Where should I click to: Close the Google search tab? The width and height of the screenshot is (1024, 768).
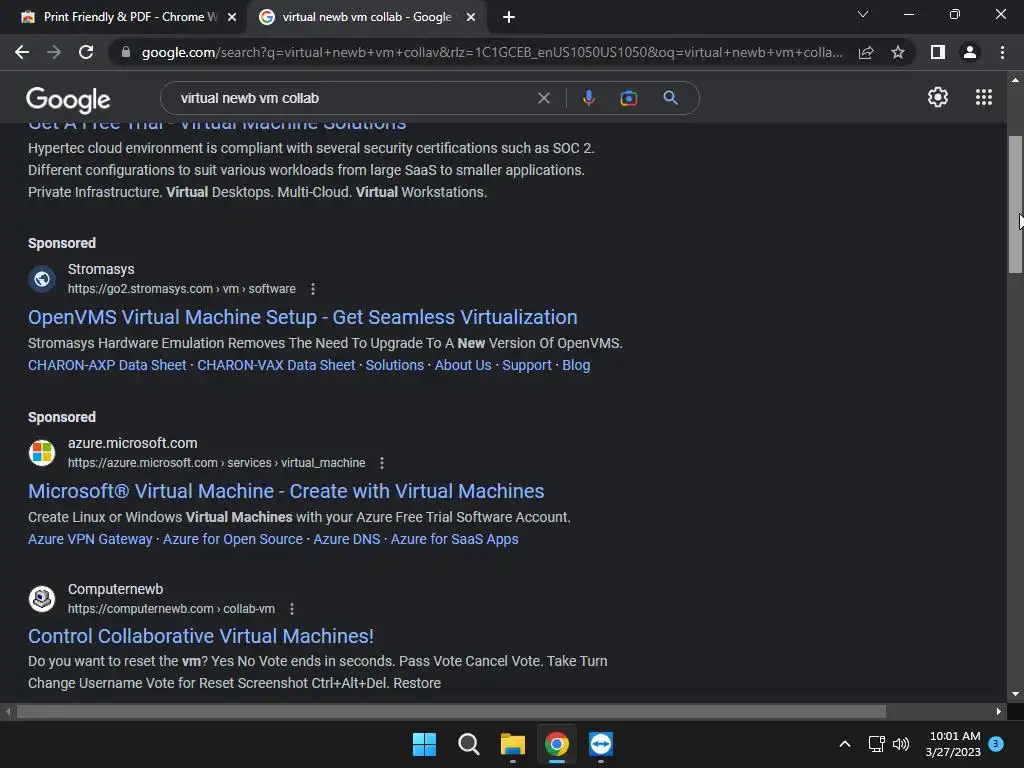tap(471, 17)
